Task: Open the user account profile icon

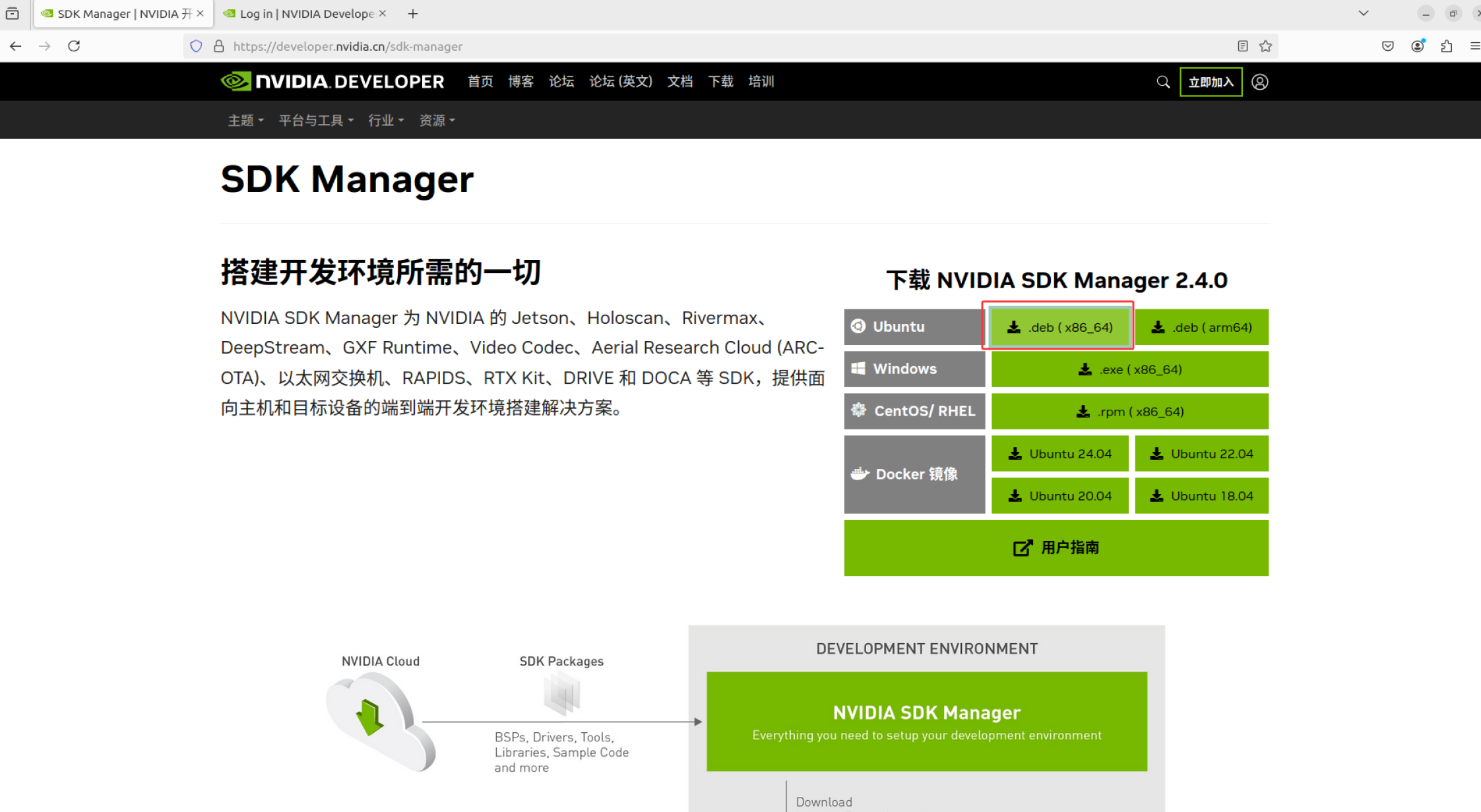Action: [1259, 82]
